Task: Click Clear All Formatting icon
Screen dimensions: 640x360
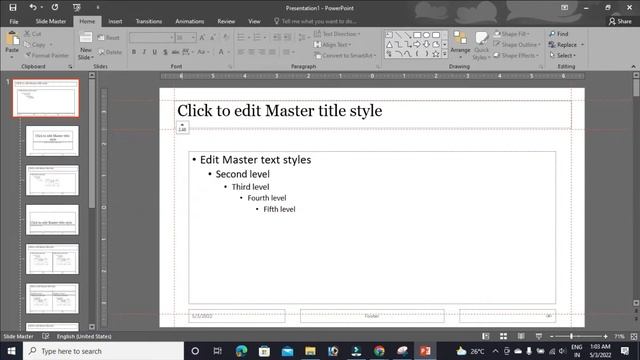Action: point(226,38)
